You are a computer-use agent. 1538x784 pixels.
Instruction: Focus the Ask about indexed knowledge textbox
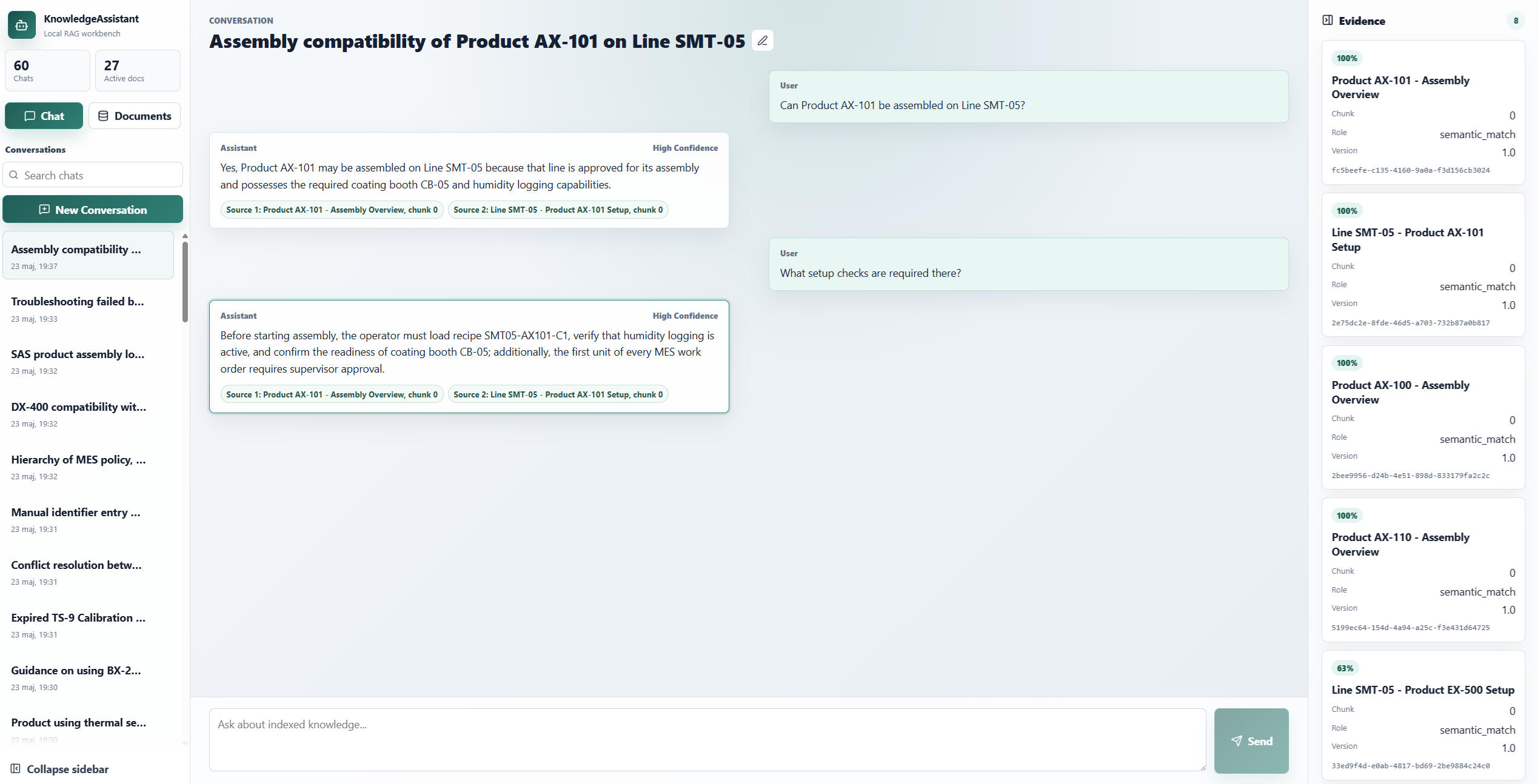pyautogui.click(x=707, y=739)
